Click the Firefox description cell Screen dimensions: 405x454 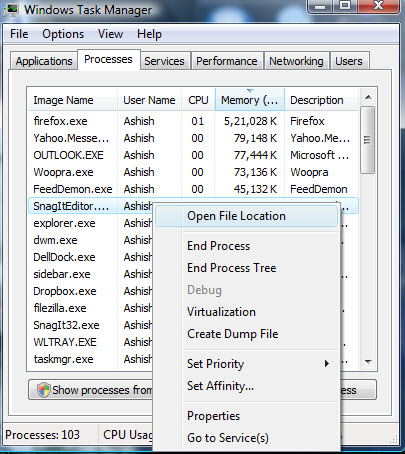coord(307,121)
